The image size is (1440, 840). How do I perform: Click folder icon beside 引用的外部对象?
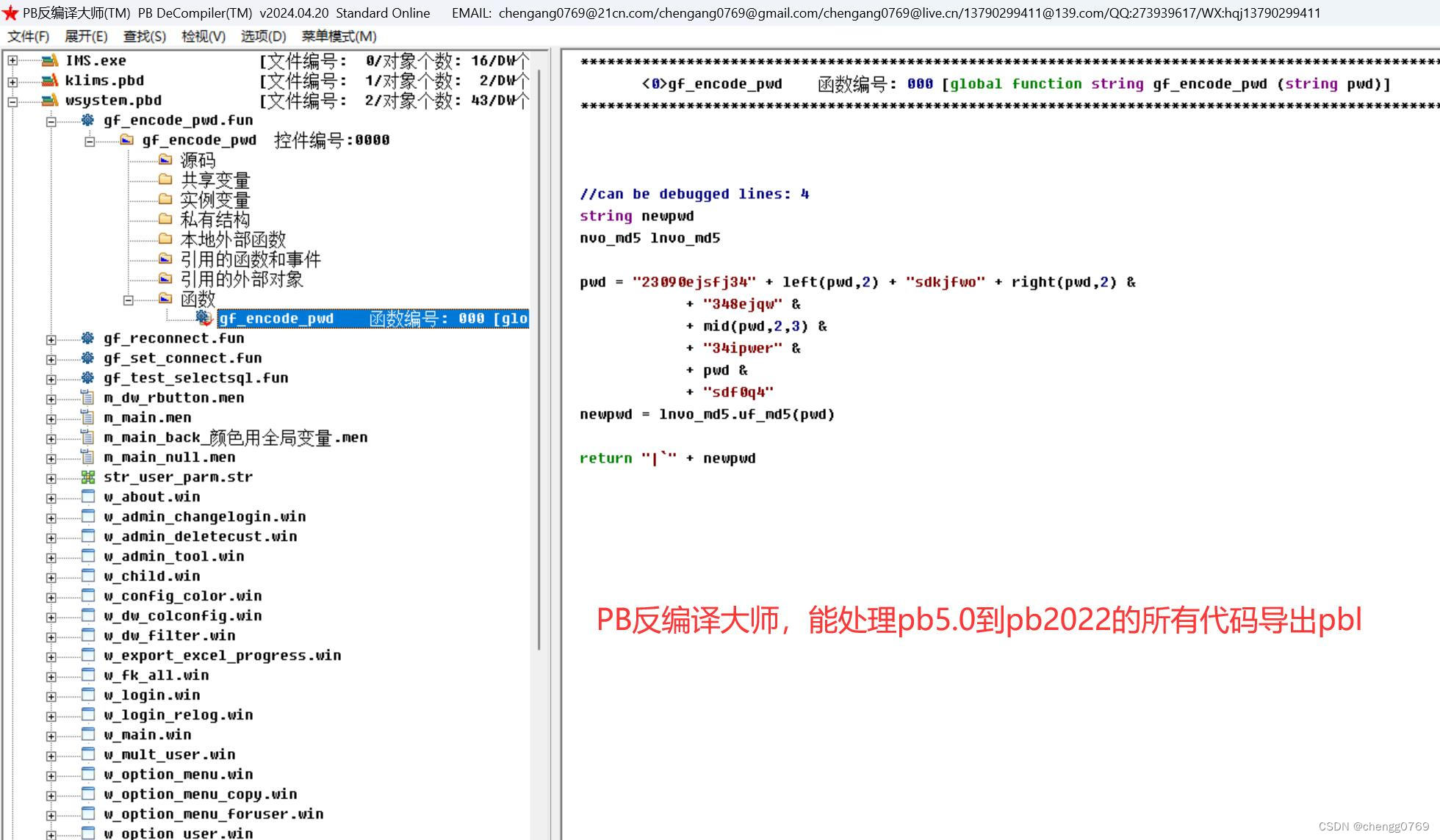point(165,279)
